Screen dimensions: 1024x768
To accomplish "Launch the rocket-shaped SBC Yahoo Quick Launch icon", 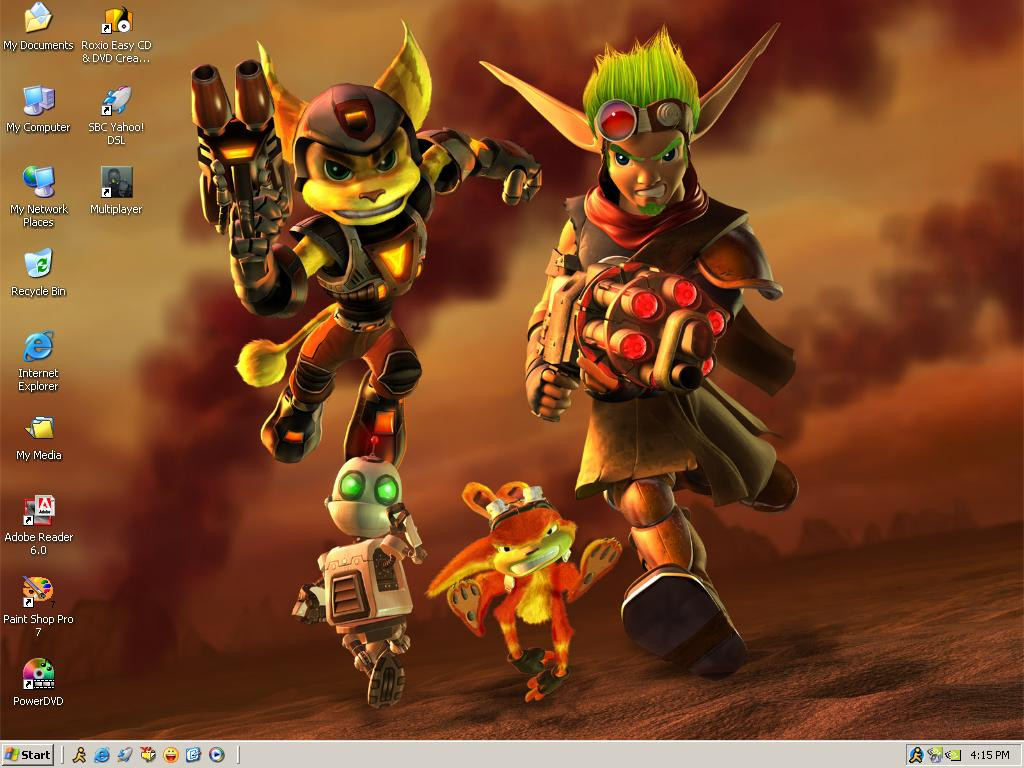I will (125, 755).
